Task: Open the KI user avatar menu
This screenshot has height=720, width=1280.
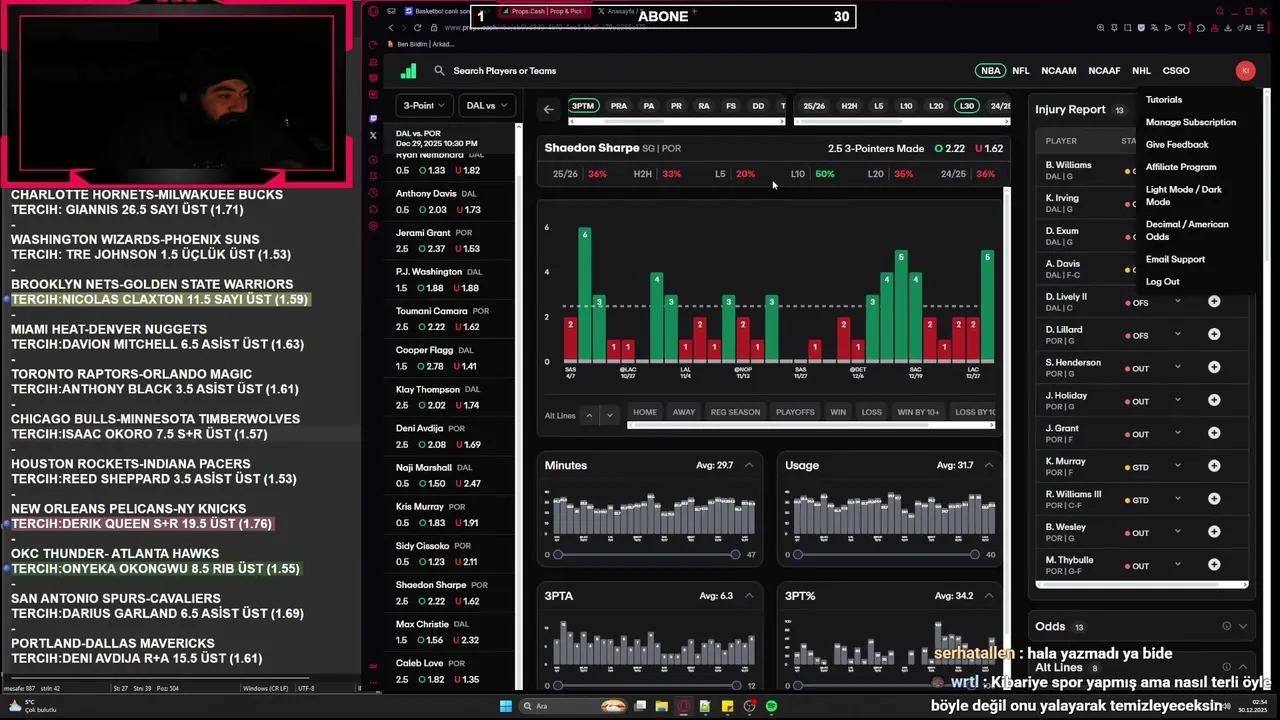Action: click(x=1245, y=71)
